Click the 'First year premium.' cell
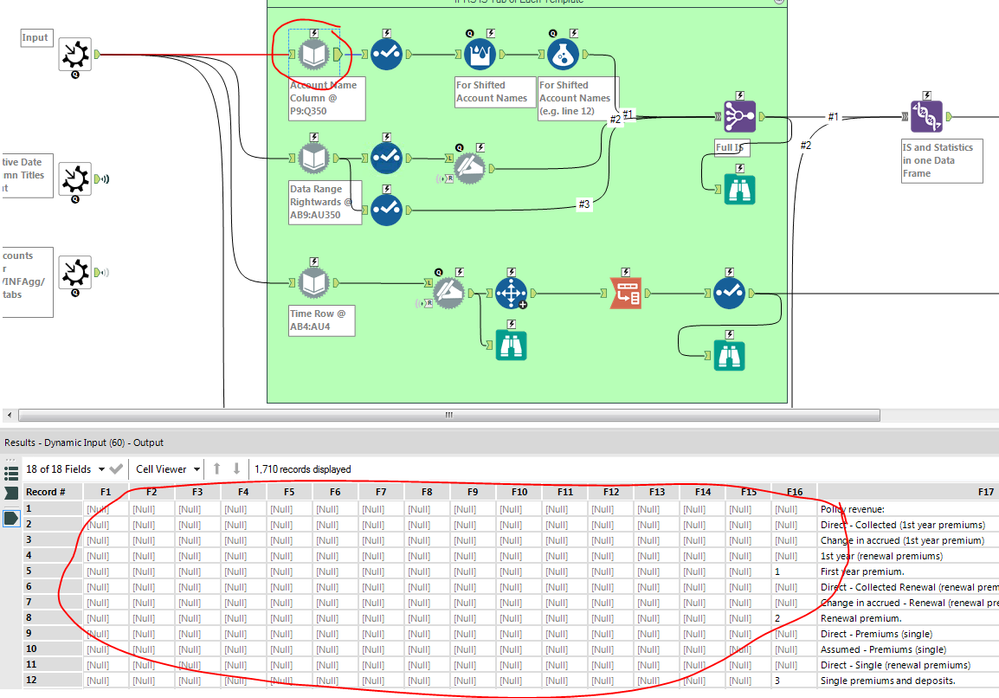This screenshot has height=698, width=999. pyautogui.click(x=909, y=571)
